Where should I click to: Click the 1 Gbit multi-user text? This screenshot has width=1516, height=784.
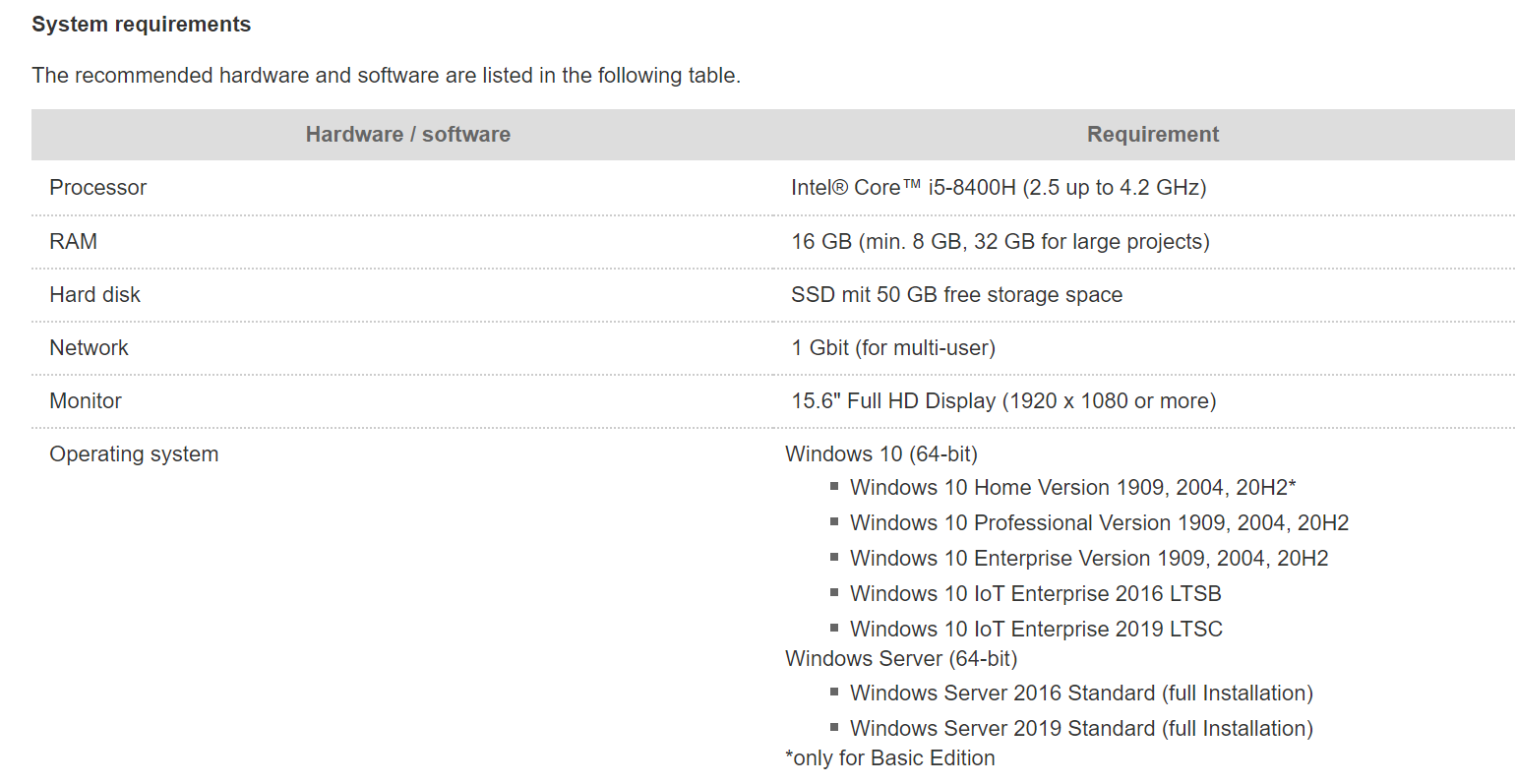pos(892,348)
